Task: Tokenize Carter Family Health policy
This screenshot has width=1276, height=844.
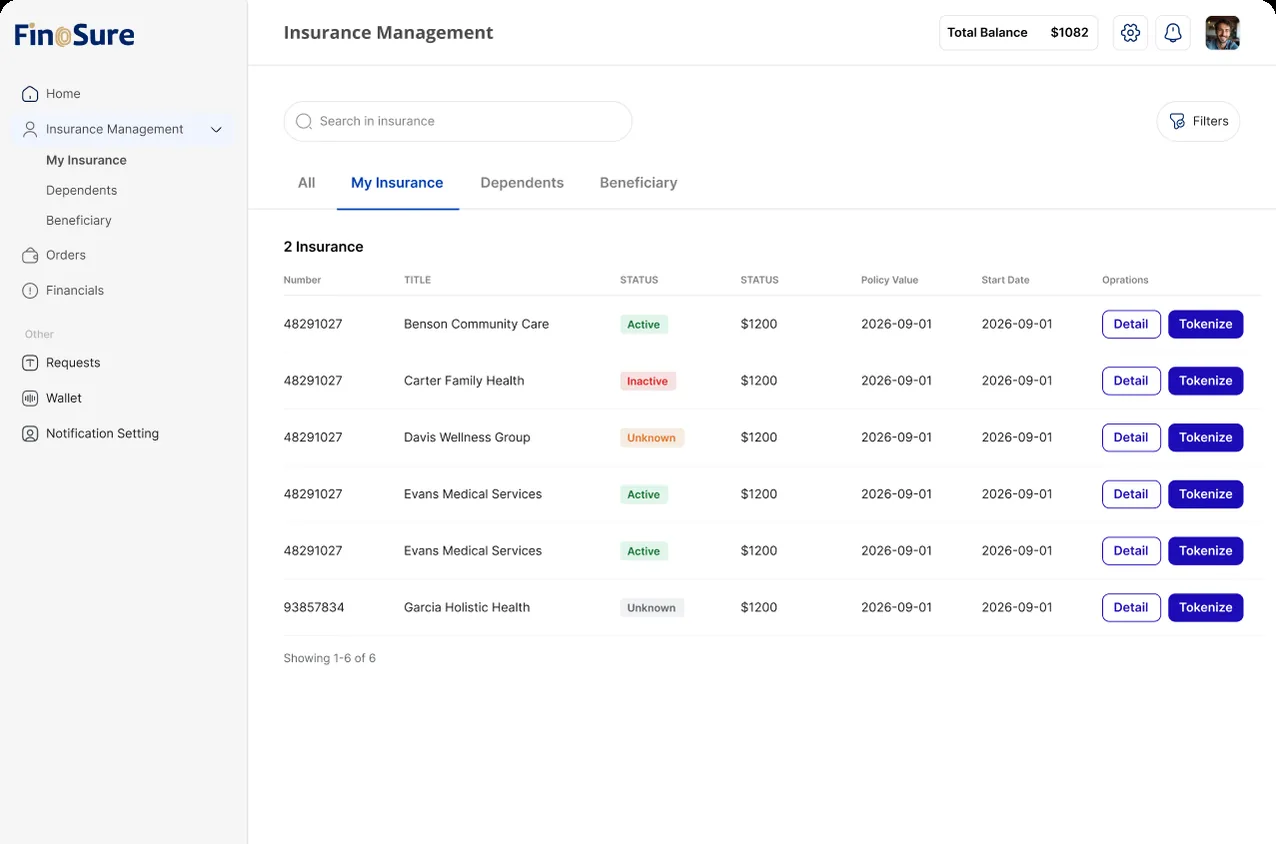Action: pyautogui.click(x=1205, y=381)
